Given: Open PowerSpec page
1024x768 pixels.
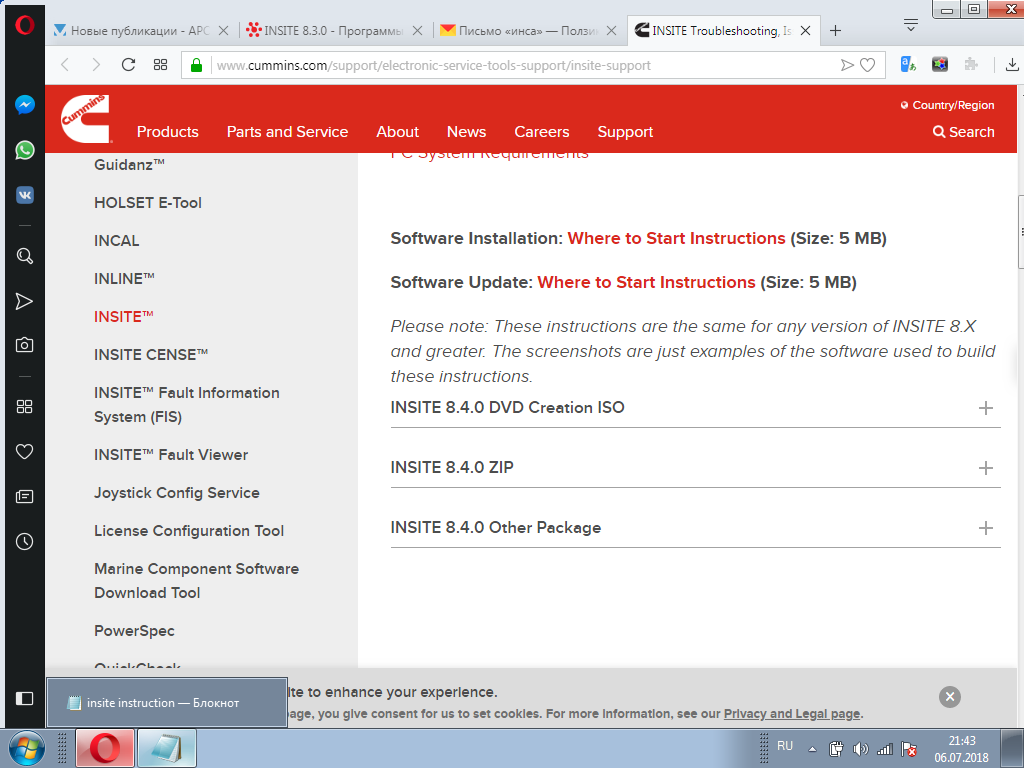Looking at the screenshot, I should [135, 631].
